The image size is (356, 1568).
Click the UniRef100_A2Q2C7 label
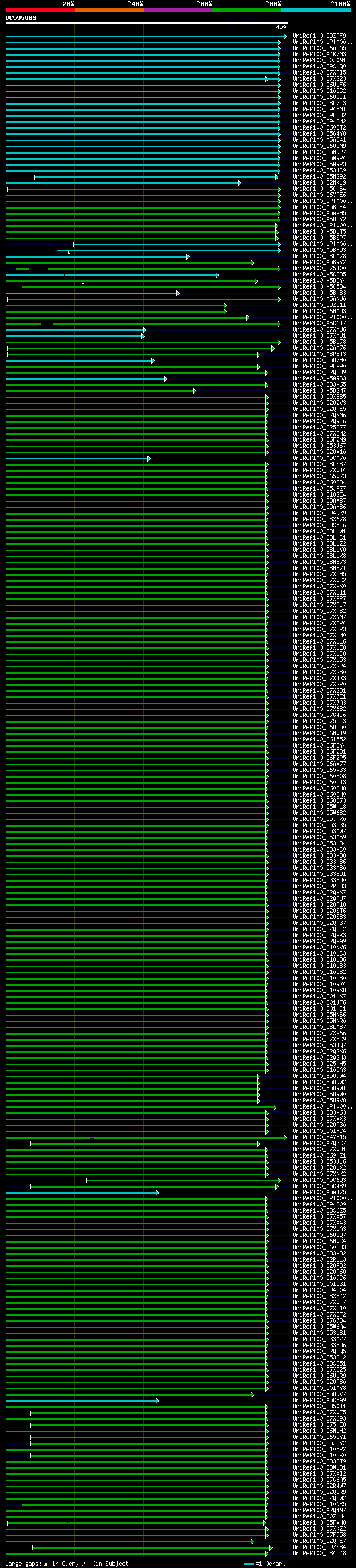click(319, 1143)
